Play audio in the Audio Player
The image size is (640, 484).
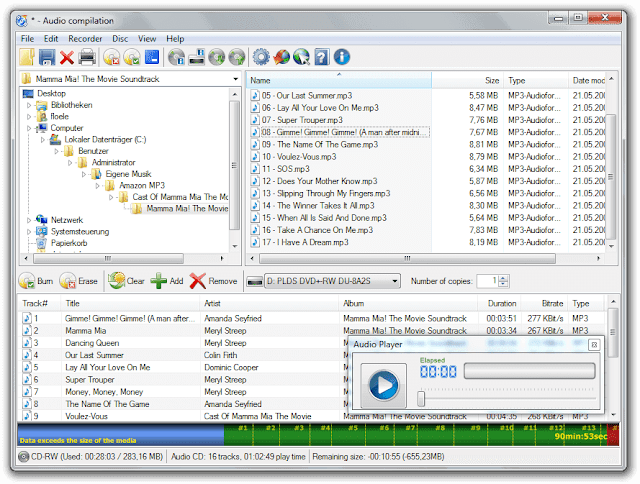383,385
